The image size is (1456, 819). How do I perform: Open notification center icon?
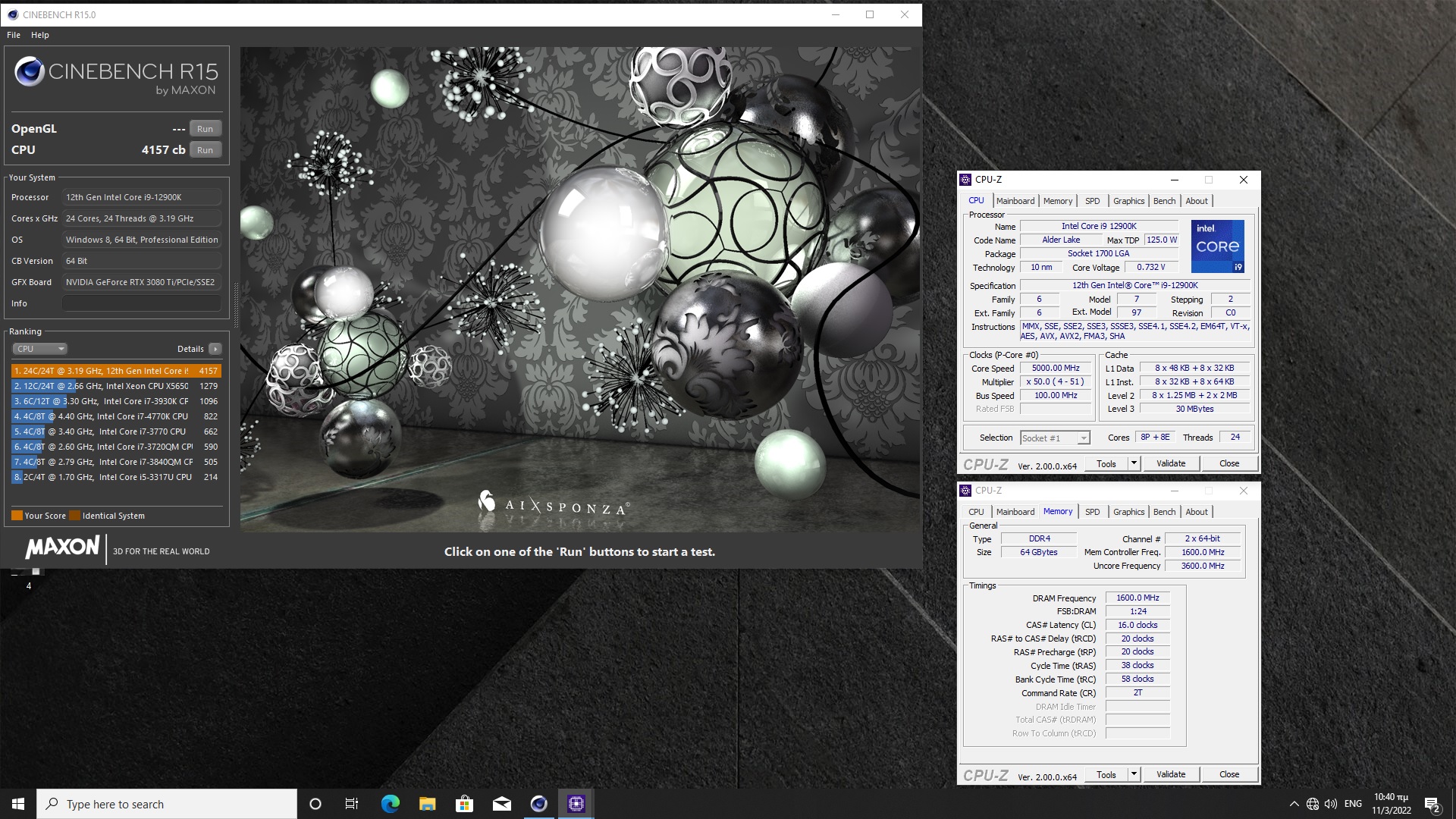(1432, 805)
